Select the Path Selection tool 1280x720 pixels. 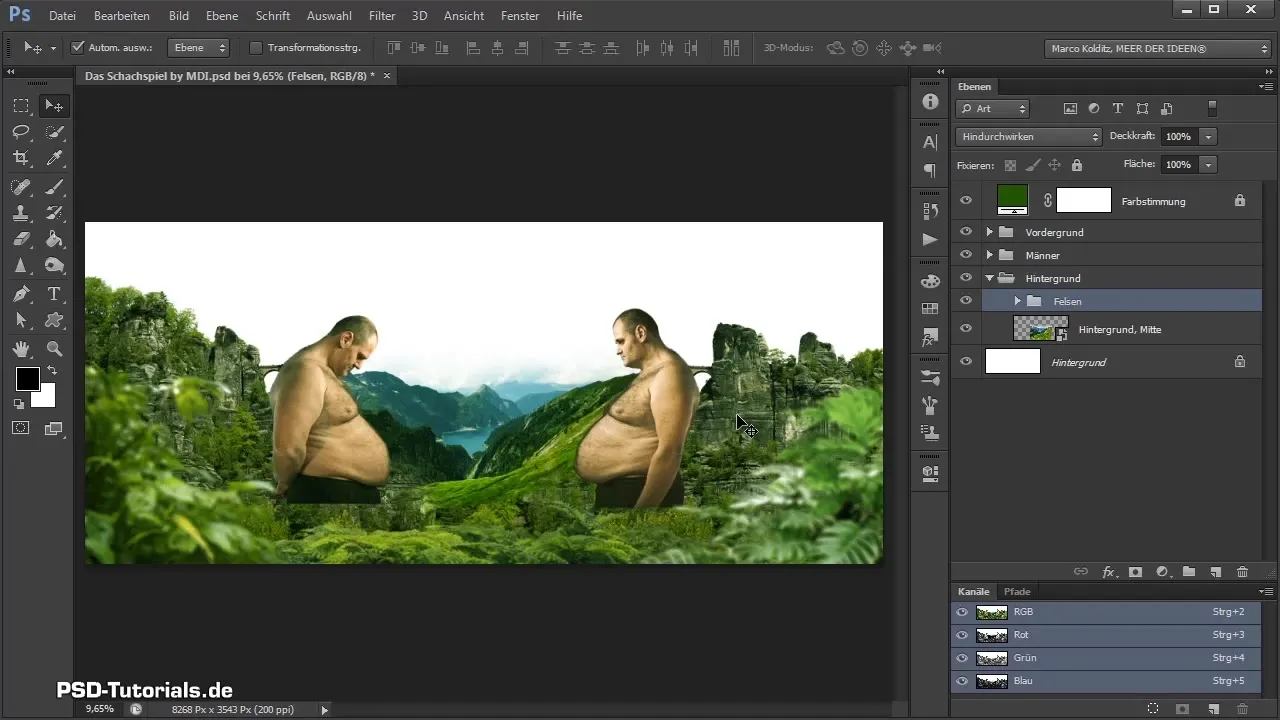[x=20, y=320]
